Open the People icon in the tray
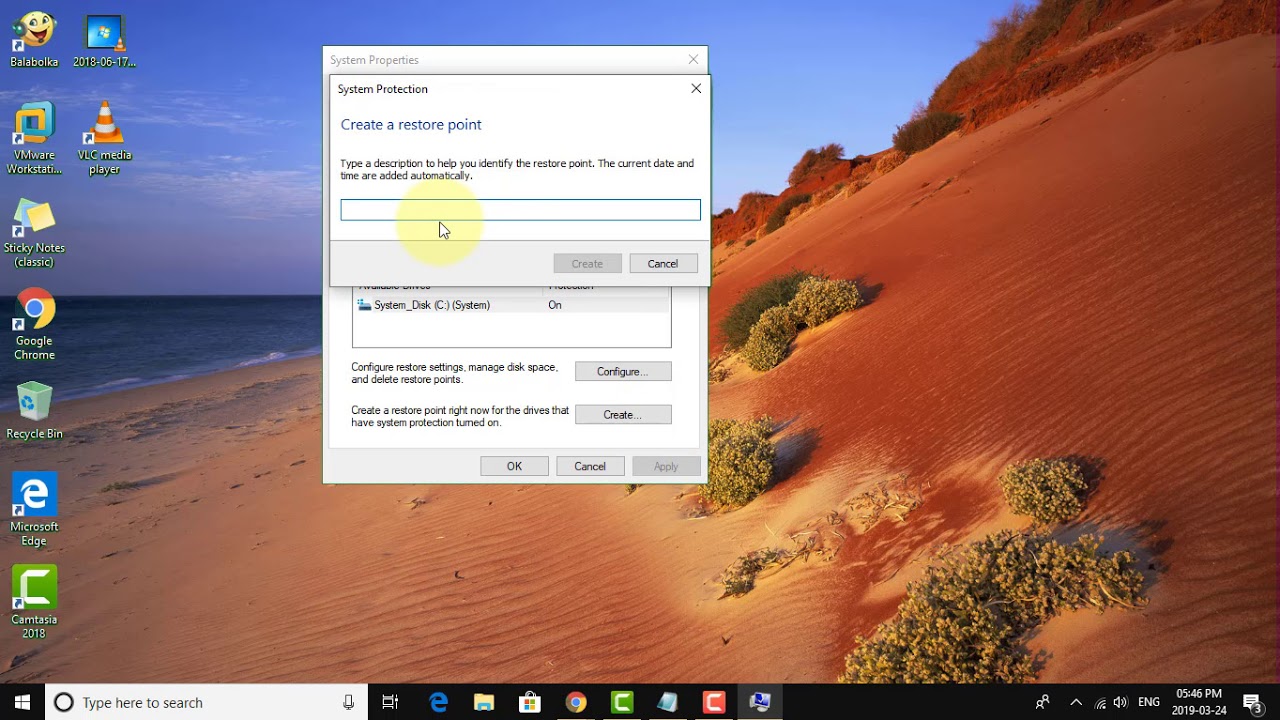Viewport: 1280px width, 720px height. (x=1042, y=702)
